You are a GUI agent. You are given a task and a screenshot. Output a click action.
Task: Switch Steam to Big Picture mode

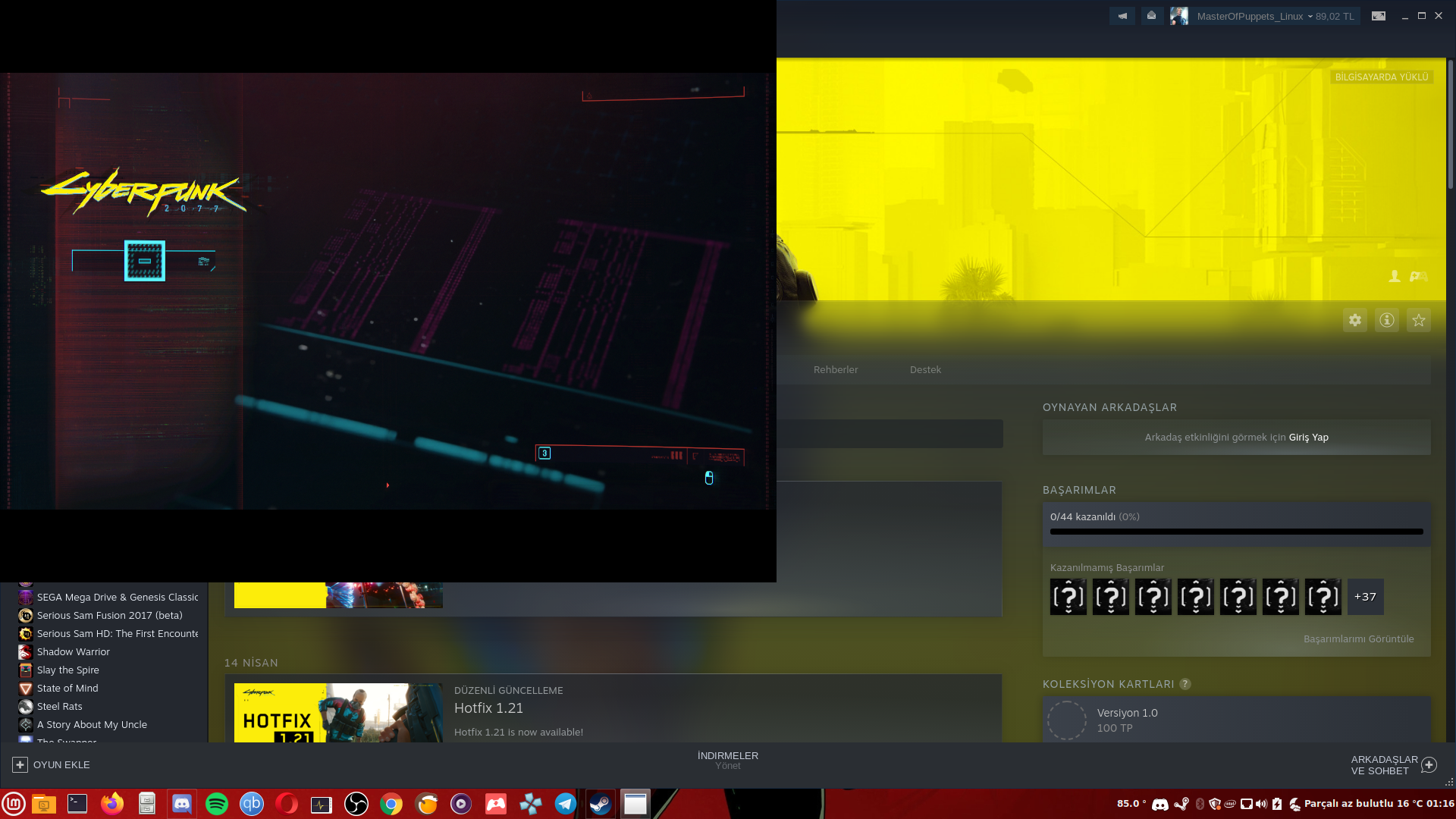1379,16
